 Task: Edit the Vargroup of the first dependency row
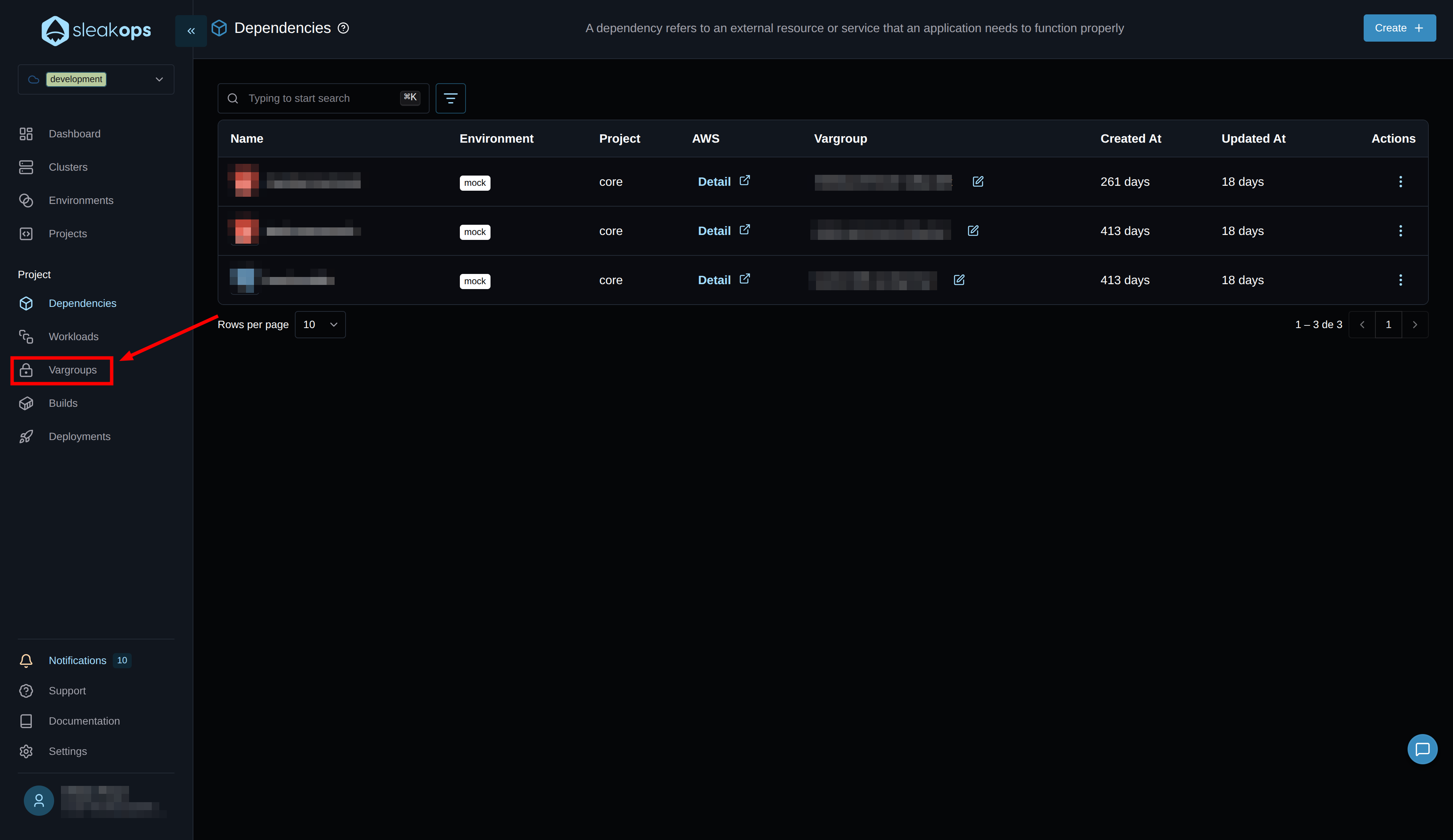[x=978, y=181]
